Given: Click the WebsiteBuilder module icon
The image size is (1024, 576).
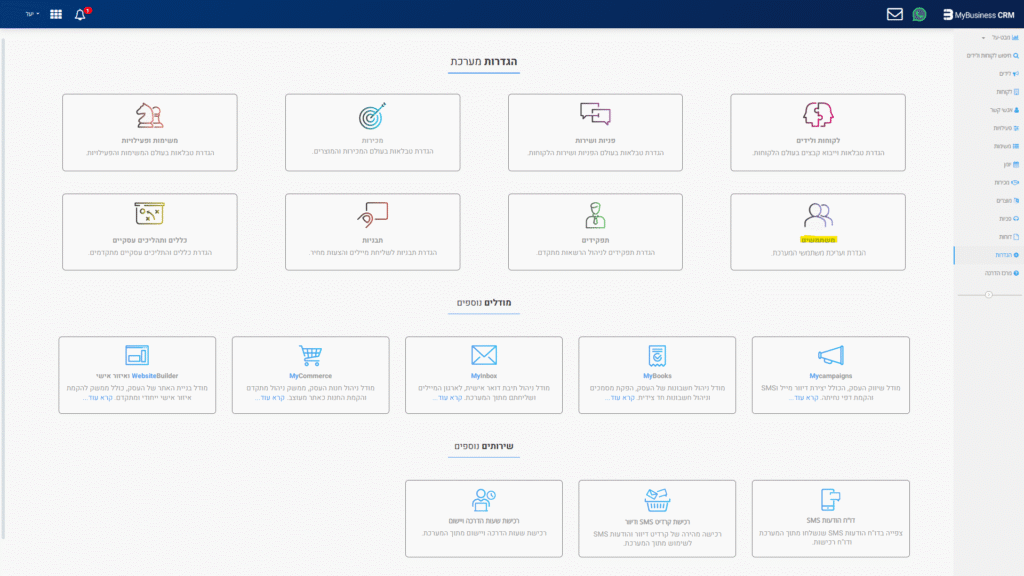Looking at the screenshot, I should (x=137, y=355).
